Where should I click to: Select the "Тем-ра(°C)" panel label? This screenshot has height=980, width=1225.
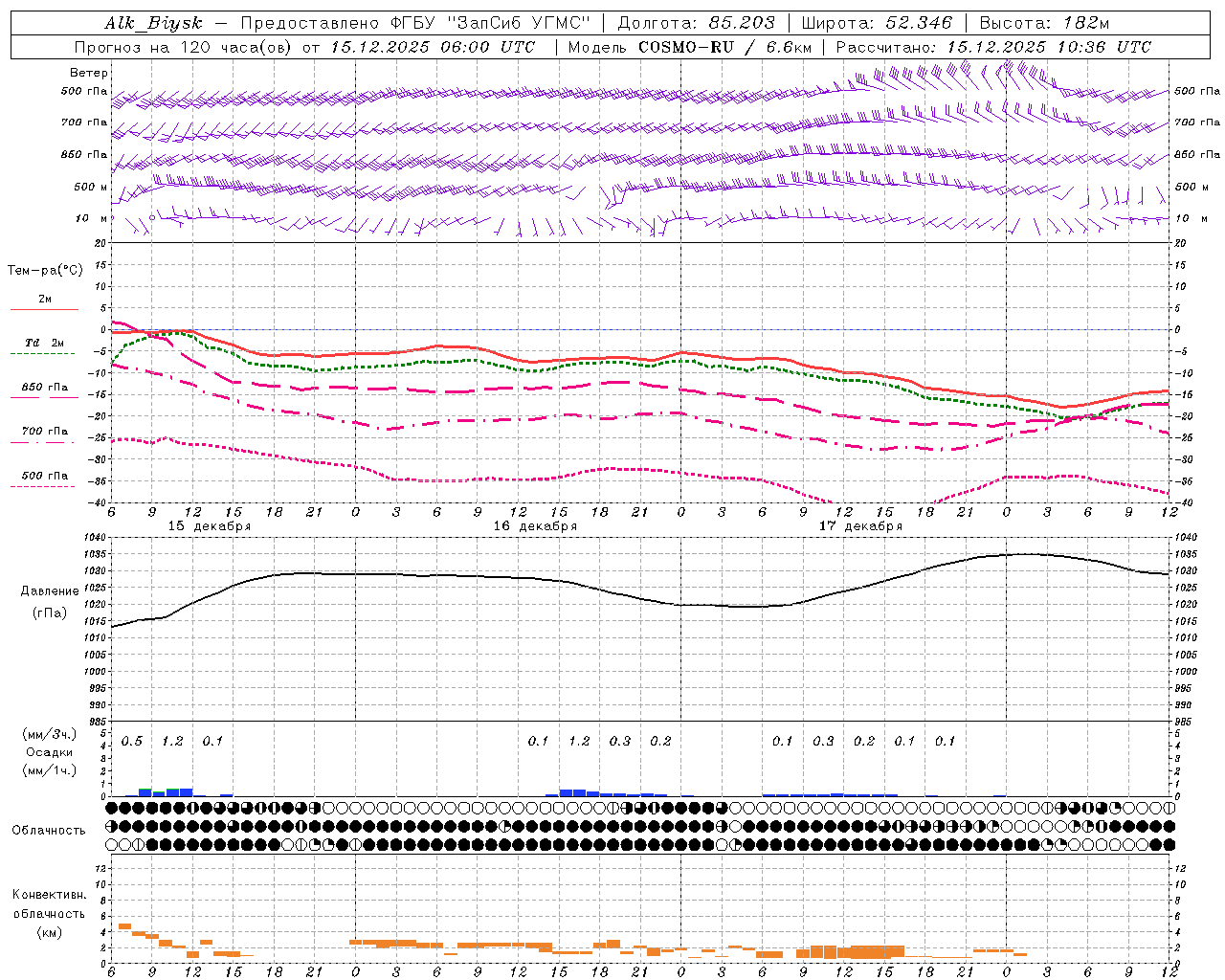pyautogui.click(x=45, y=271)
